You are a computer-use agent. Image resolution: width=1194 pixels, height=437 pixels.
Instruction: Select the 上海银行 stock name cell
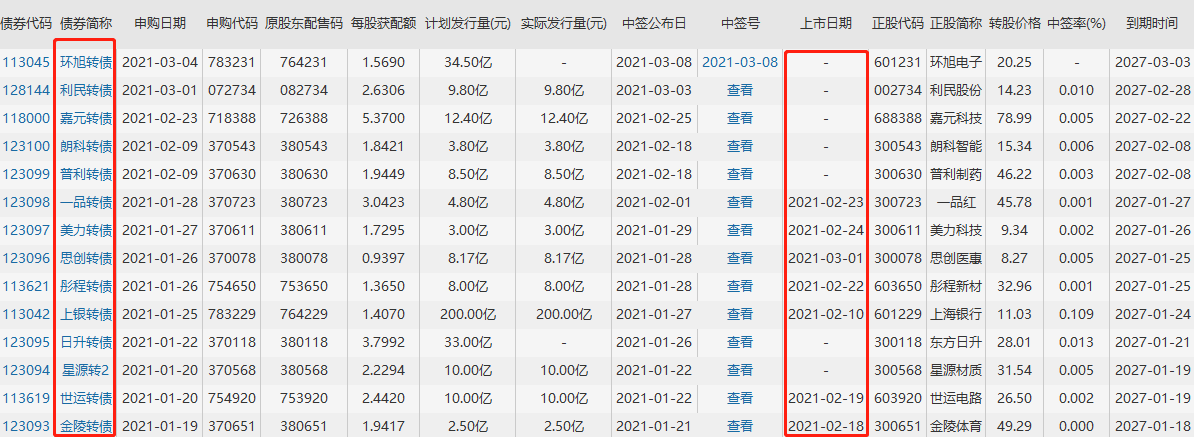click(956, 314)
